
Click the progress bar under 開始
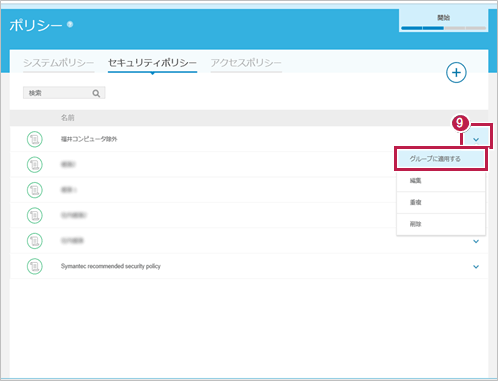[x=443, y=28]
